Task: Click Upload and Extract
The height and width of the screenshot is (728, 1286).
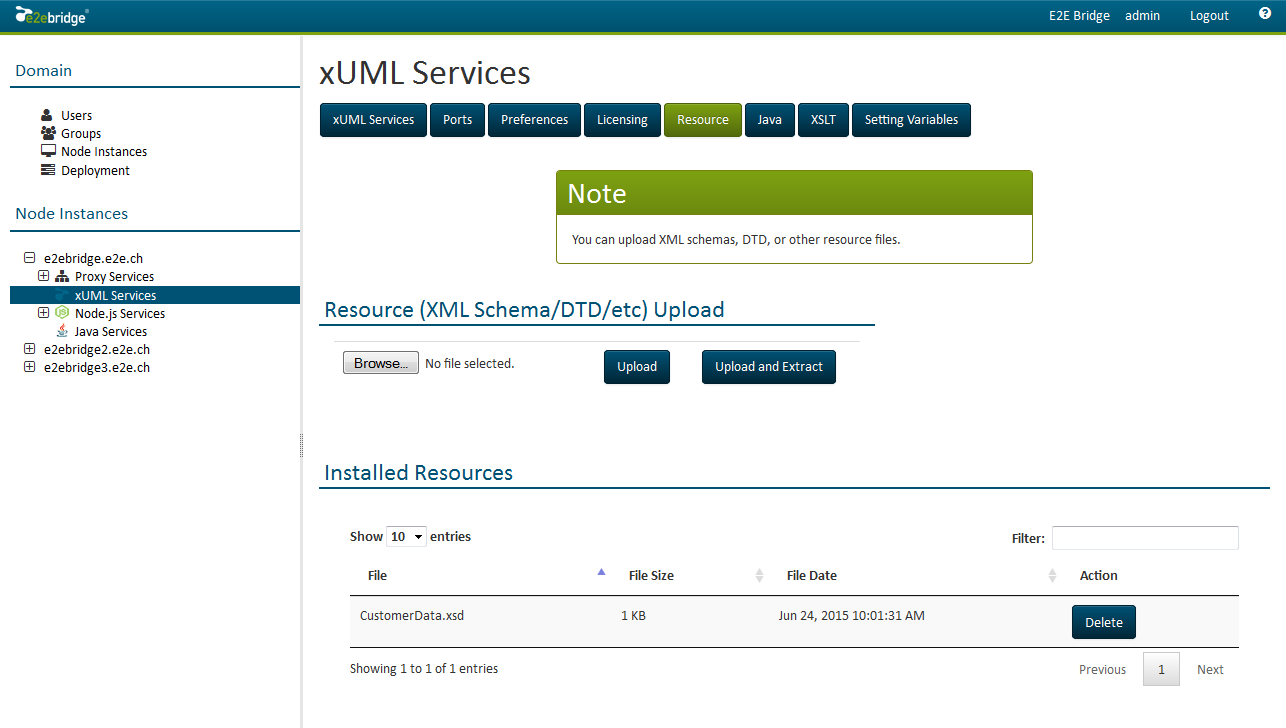Action: point(768,366)
